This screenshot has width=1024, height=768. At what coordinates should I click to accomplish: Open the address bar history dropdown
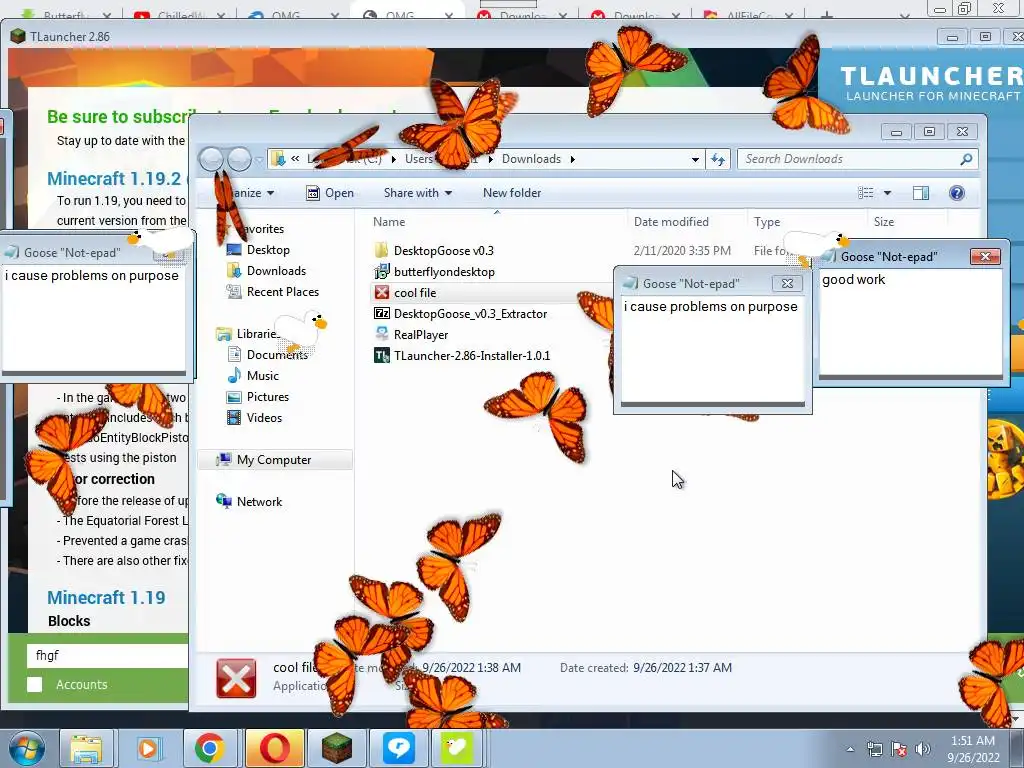tap(695, 159)
